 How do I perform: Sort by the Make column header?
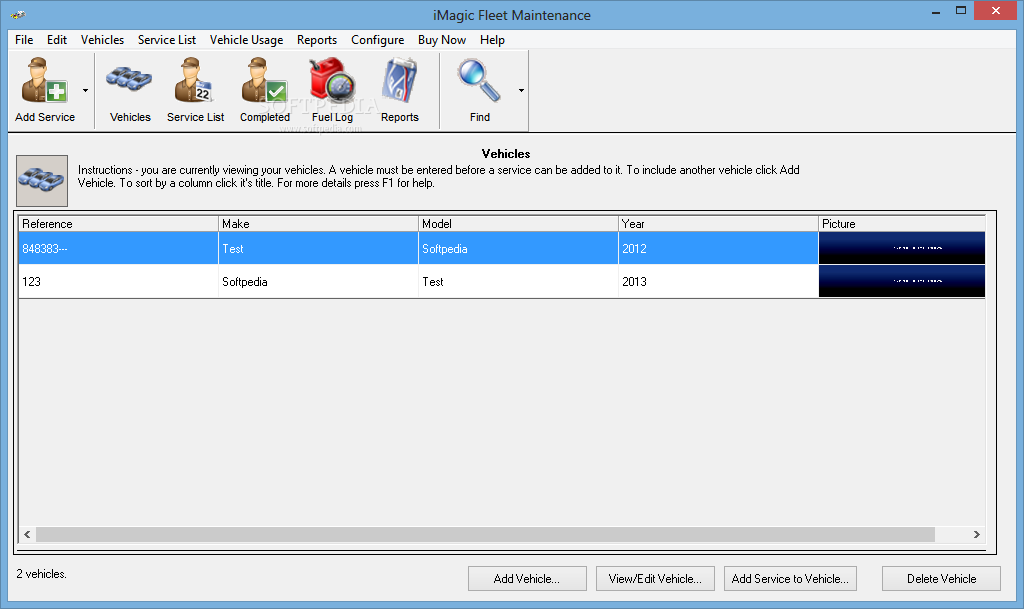(x=318, y=223)
